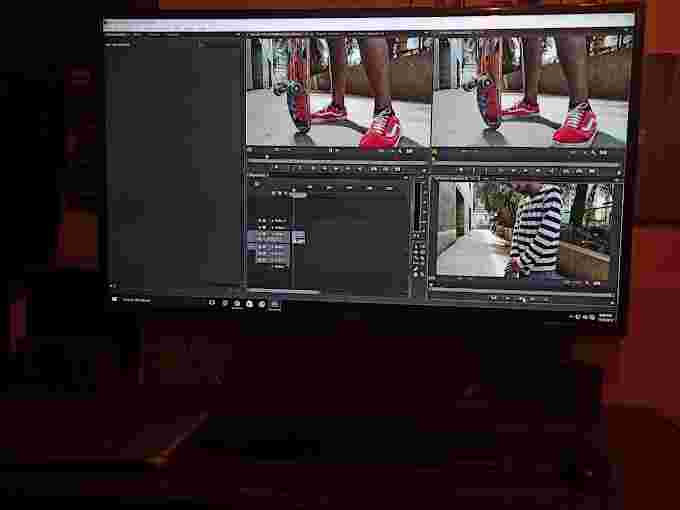Select the timeline panel tab
This screenshot has width=680, height=510.
[258, 177]
